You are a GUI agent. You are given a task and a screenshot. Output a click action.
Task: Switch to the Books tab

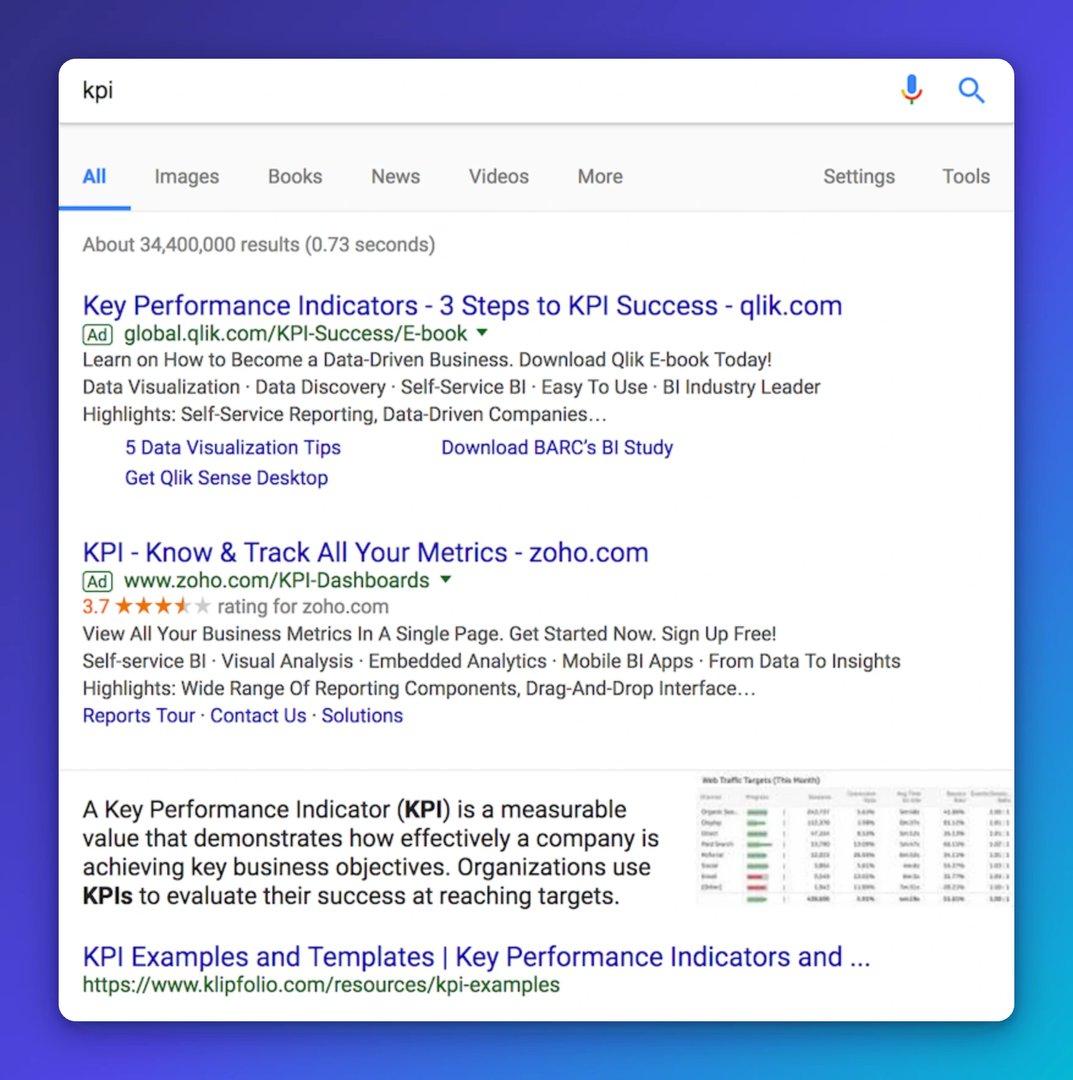295,176
